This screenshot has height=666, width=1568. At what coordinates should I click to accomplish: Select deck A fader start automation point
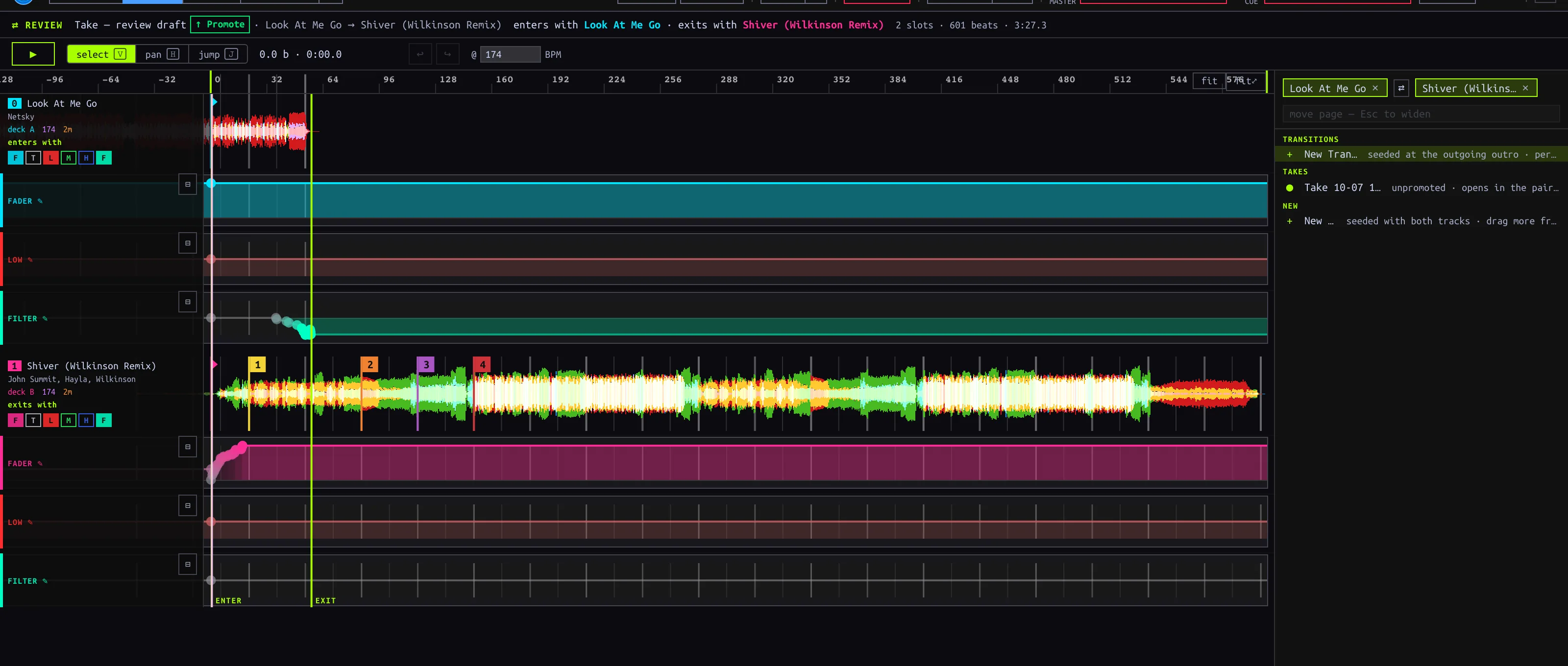click(x=211, y=183)
